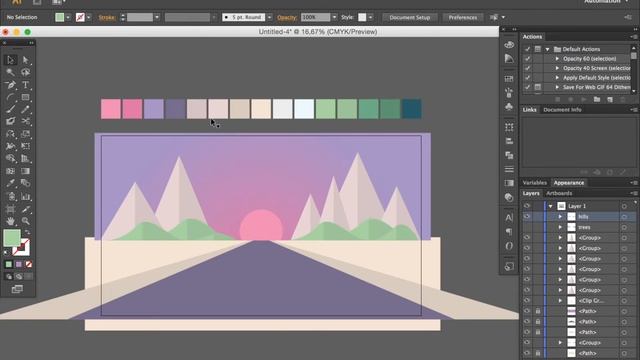The image size is (640, 360).
Task: Click the Document Setup button
Action: (x=409, y=18)
